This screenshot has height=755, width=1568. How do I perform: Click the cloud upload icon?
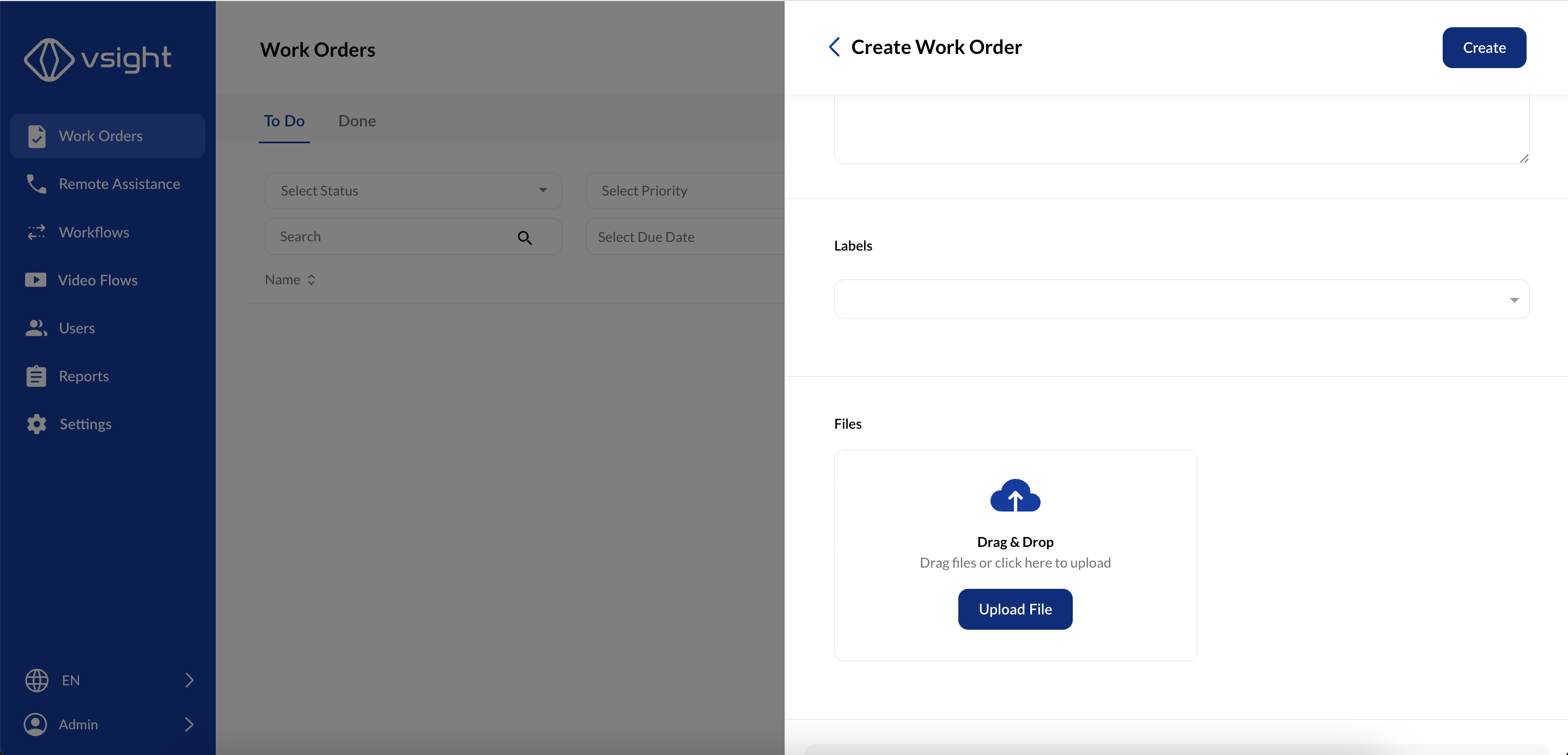coord(1016,495)
